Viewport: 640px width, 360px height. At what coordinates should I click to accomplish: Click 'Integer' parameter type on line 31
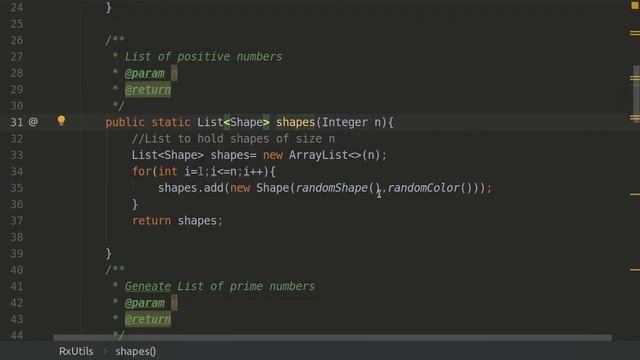coord(344,122)
